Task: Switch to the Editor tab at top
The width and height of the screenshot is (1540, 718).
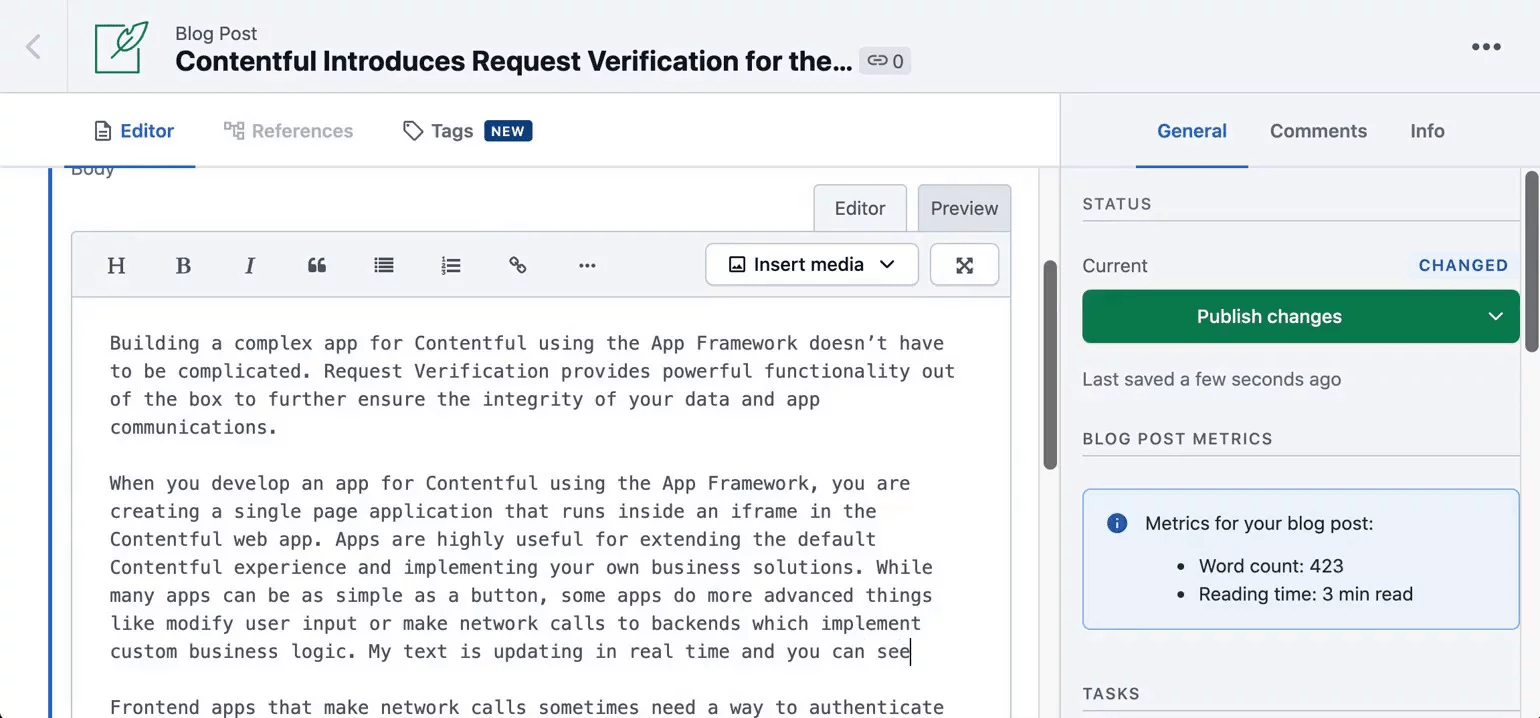Action: tap(133, 131)
